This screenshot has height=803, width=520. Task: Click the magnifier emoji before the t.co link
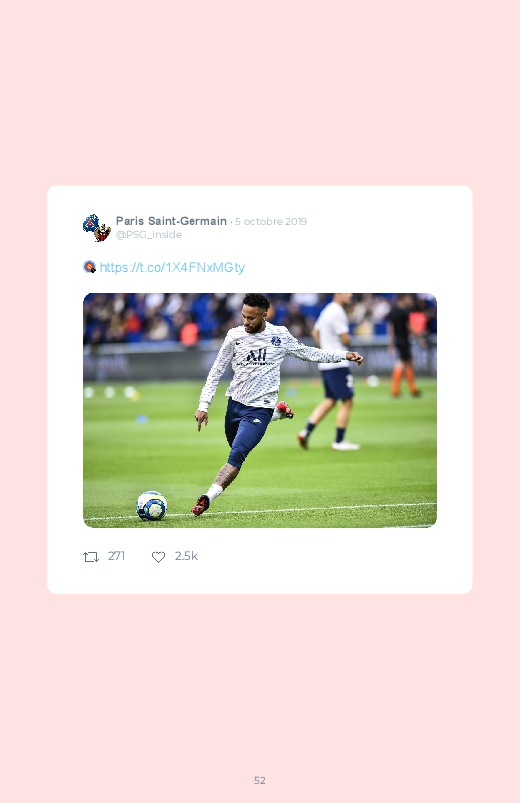90,267
